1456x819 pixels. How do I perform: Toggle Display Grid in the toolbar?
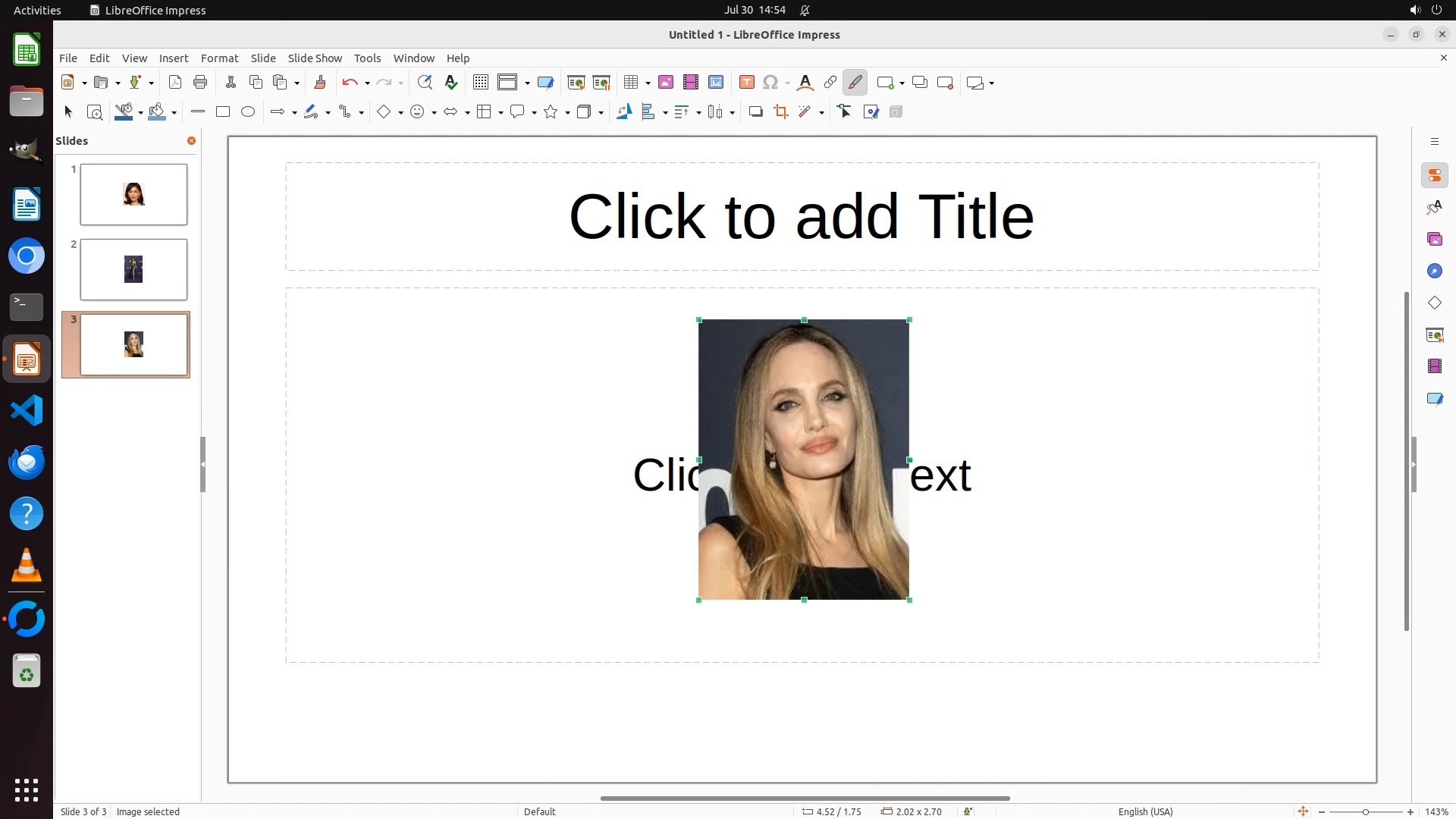(x=481, y=83)
